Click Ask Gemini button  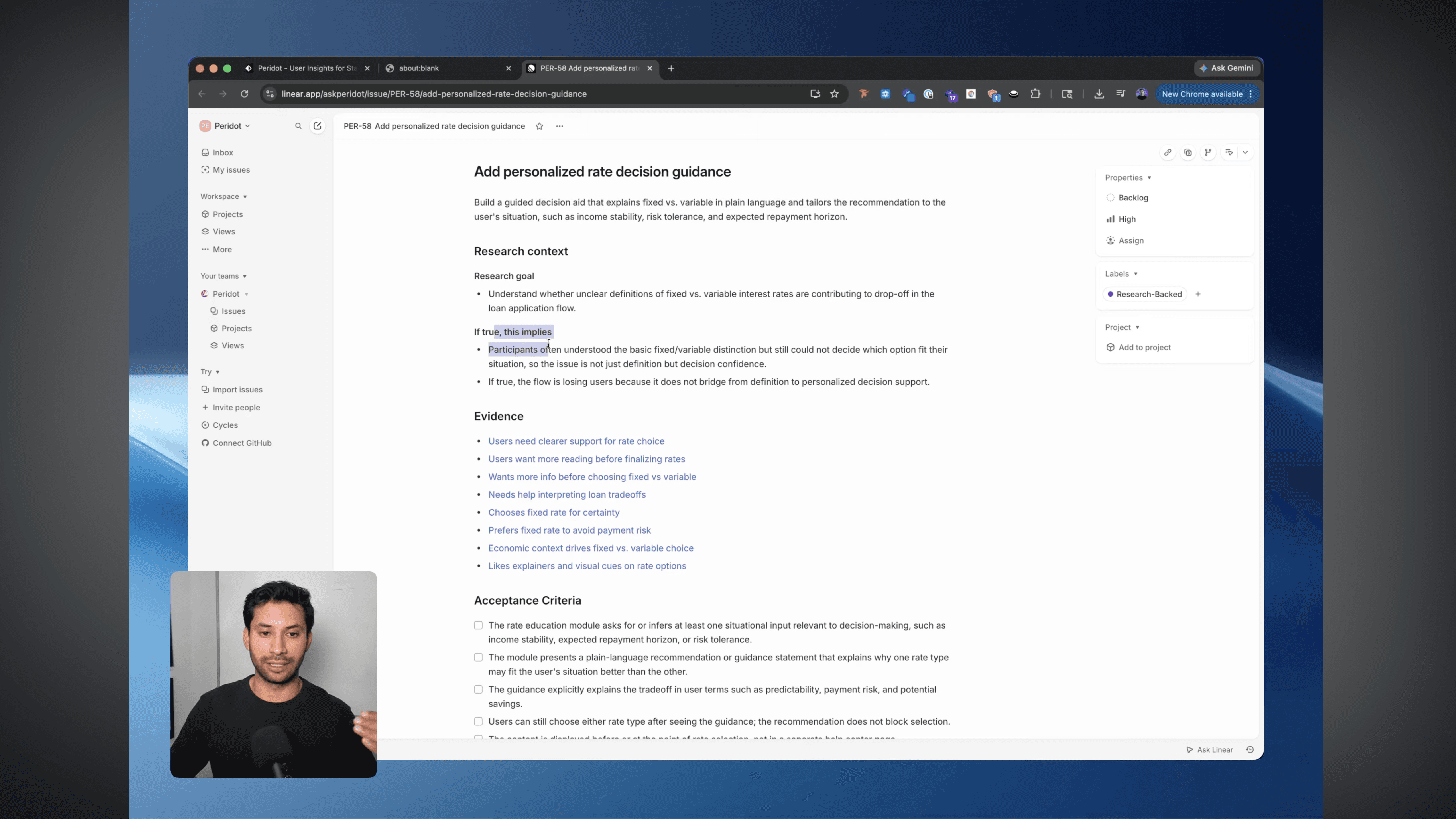pyautogui.click(x=1227, y=68)
